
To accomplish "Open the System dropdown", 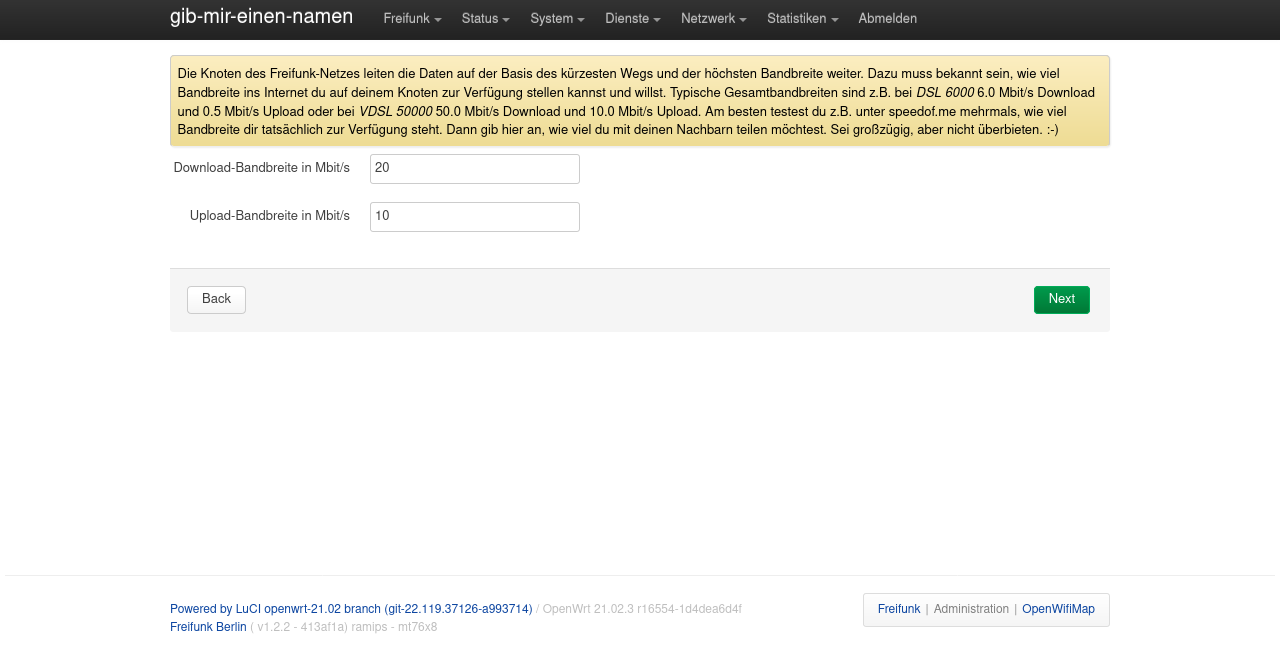I will (x=557, y=19).
